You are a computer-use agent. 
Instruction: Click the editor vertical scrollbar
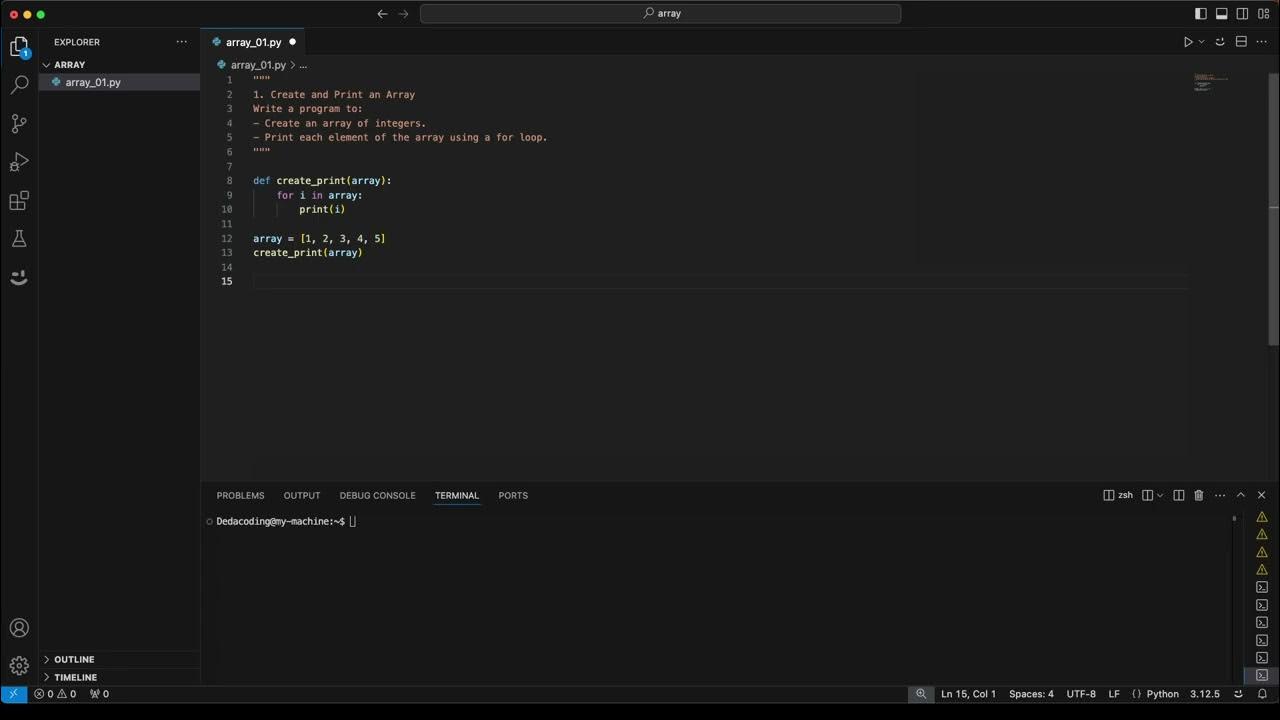pyautogui.click(x=1273, y=208)
